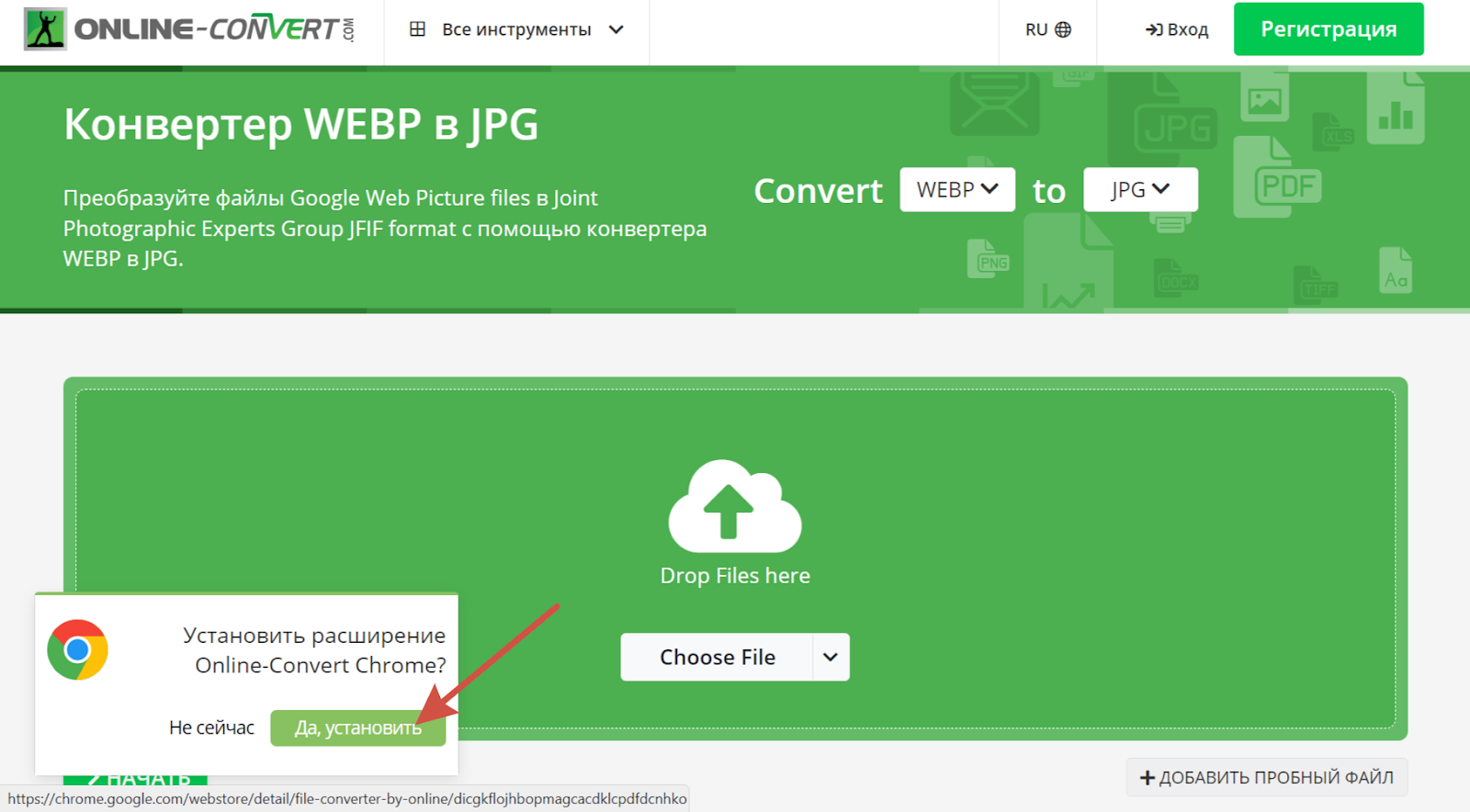Click the Вход login link

(x=1177, y=29)
